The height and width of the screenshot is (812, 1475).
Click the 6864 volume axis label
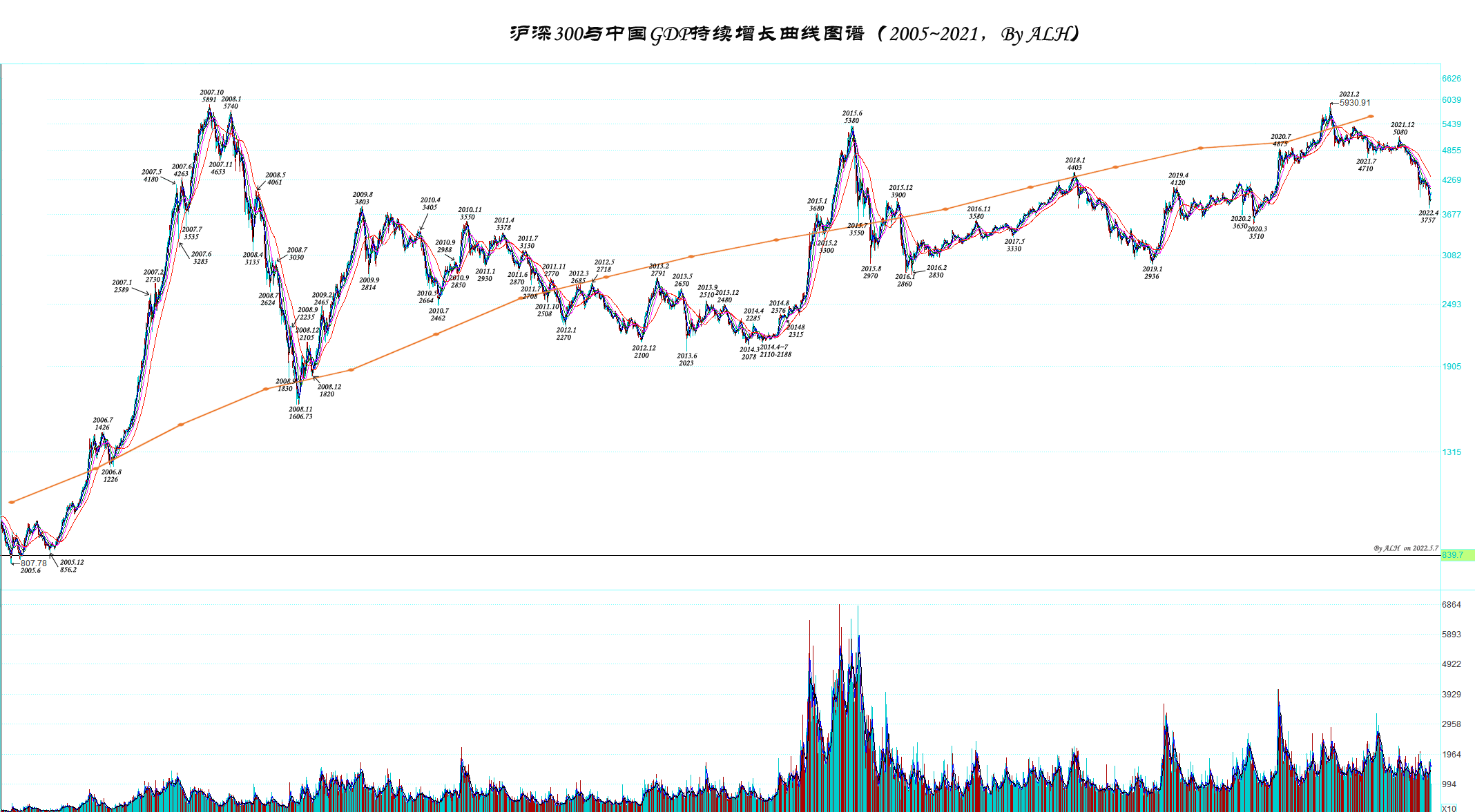pos(1451,605)
